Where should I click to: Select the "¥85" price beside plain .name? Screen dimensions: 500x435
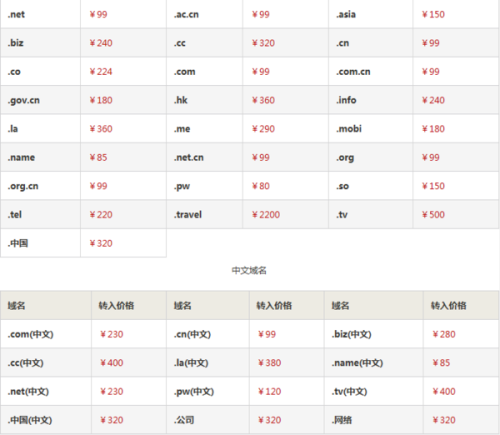click(98, 158)
